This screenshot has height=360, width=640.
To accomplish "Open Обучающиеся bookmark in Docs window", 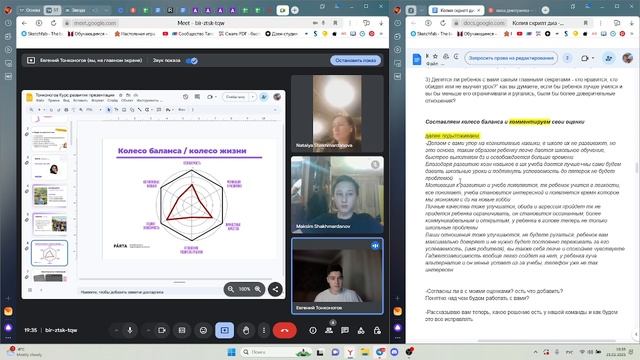I will (x=478, y=34).
